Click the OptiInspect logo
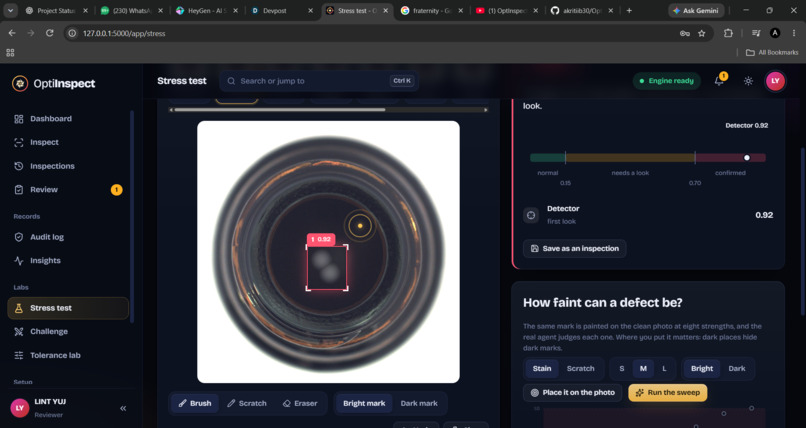Screen dimensions: 806x428 click(53, 83)
